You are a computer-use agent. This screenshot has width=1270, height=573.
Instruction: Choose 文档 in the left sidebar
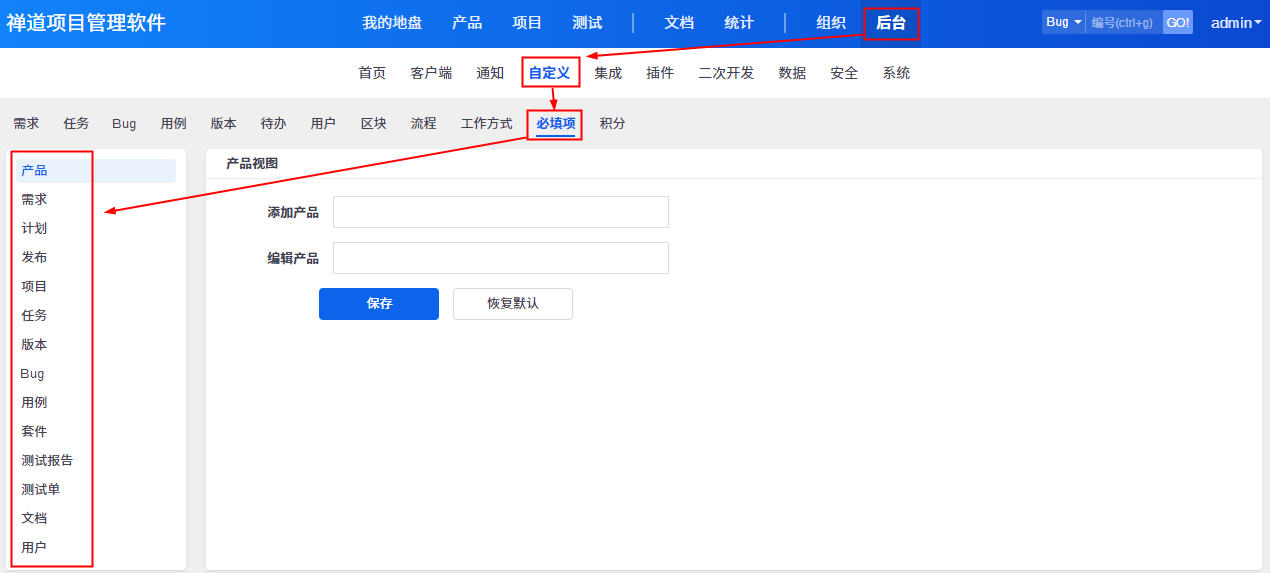pyautogui.click(x=34, y=519)
